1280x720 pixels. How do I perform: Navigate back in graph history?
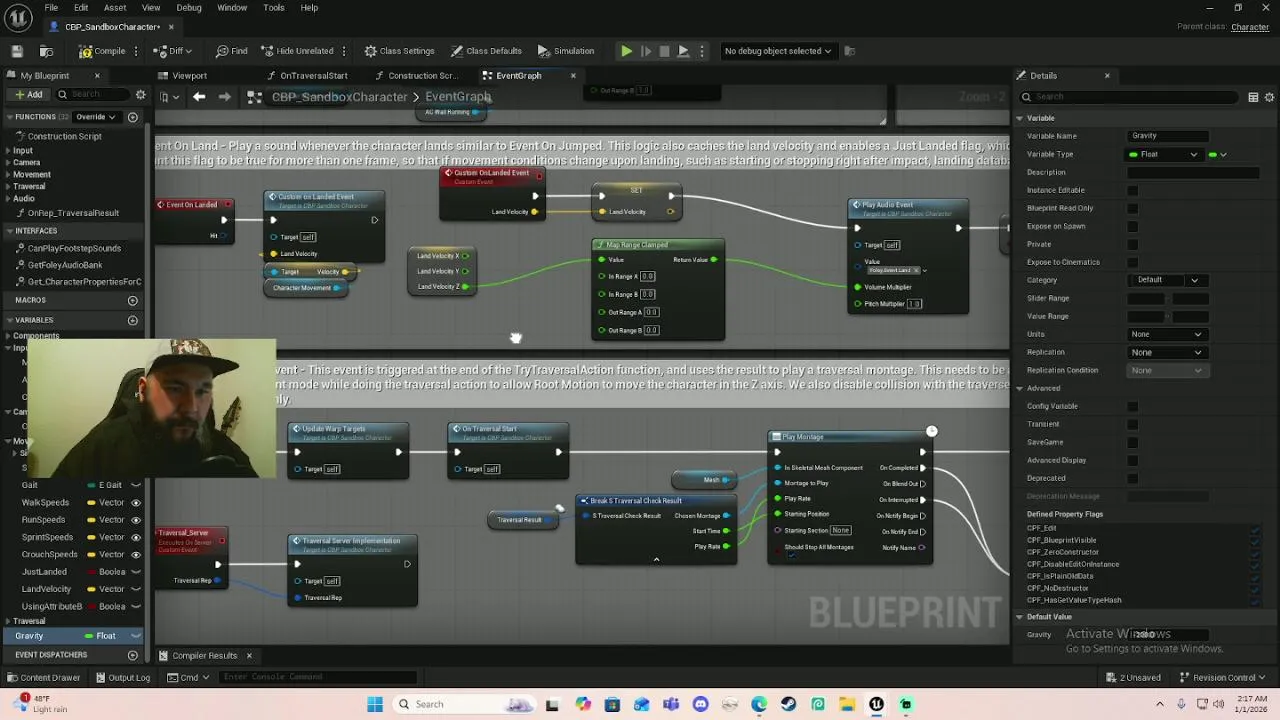point(199,97)
